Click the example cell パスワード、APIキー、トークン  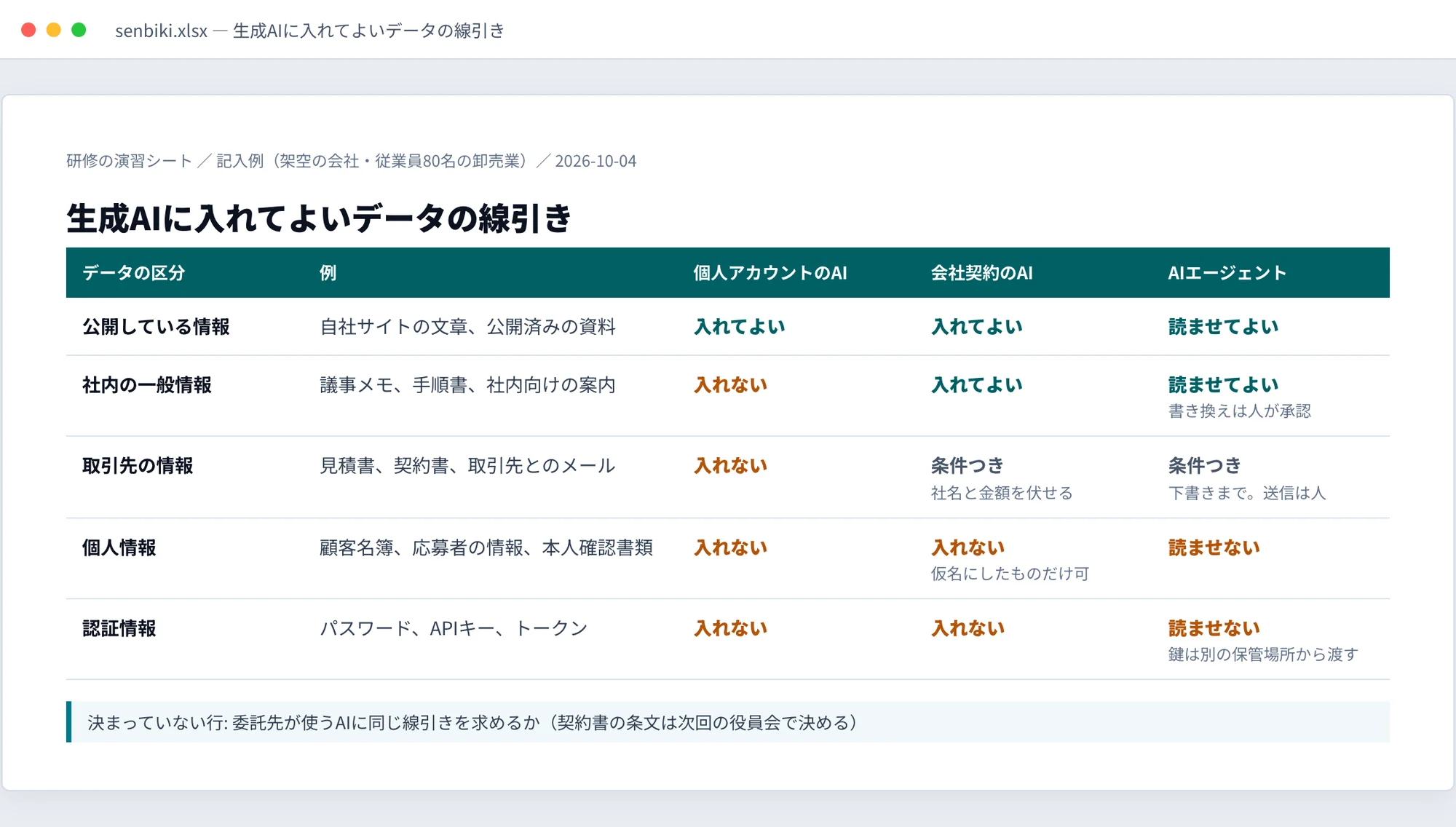(454, 628)
